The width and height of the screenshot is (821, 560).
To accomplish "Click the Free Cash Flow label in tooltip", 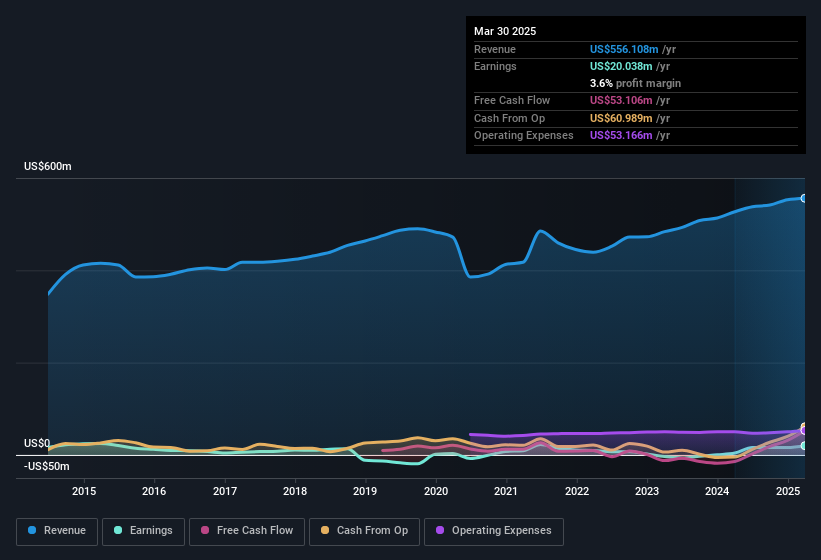I will [x=512, y=100].
